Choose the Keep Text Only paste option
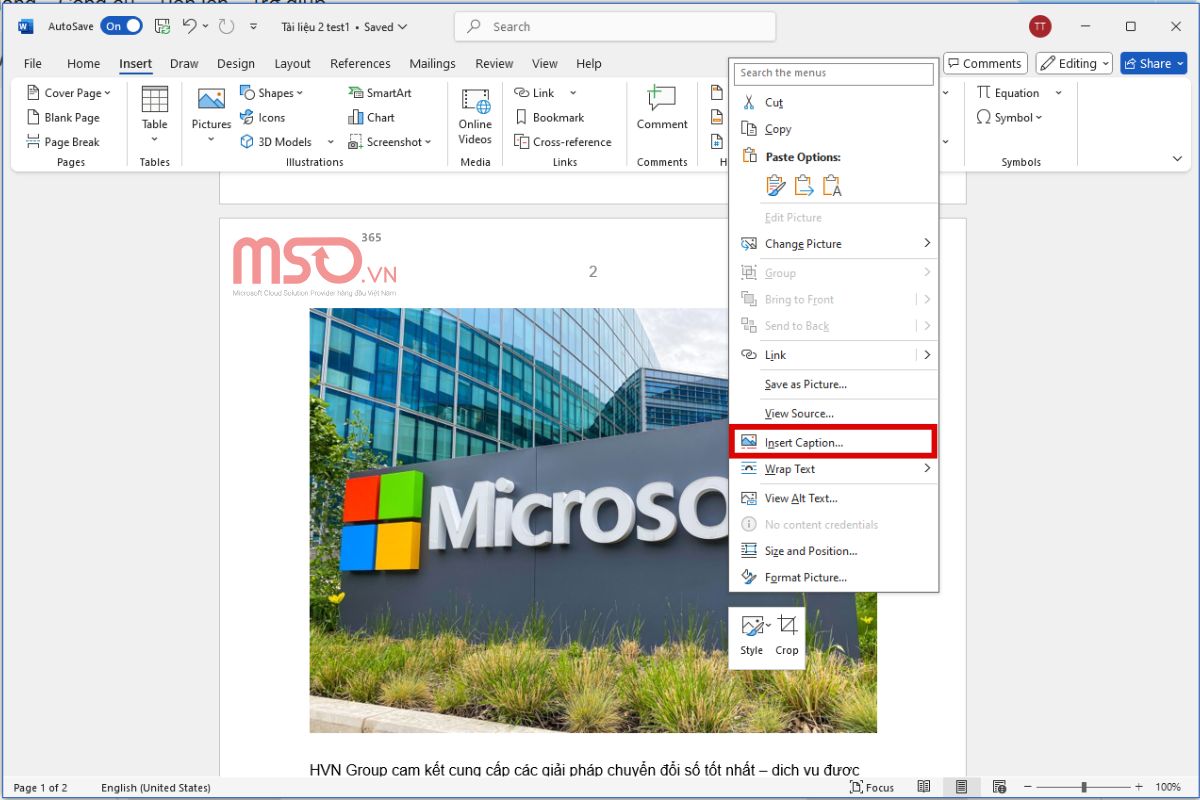Screen dimensions: 1200x800 coord(832,186)
